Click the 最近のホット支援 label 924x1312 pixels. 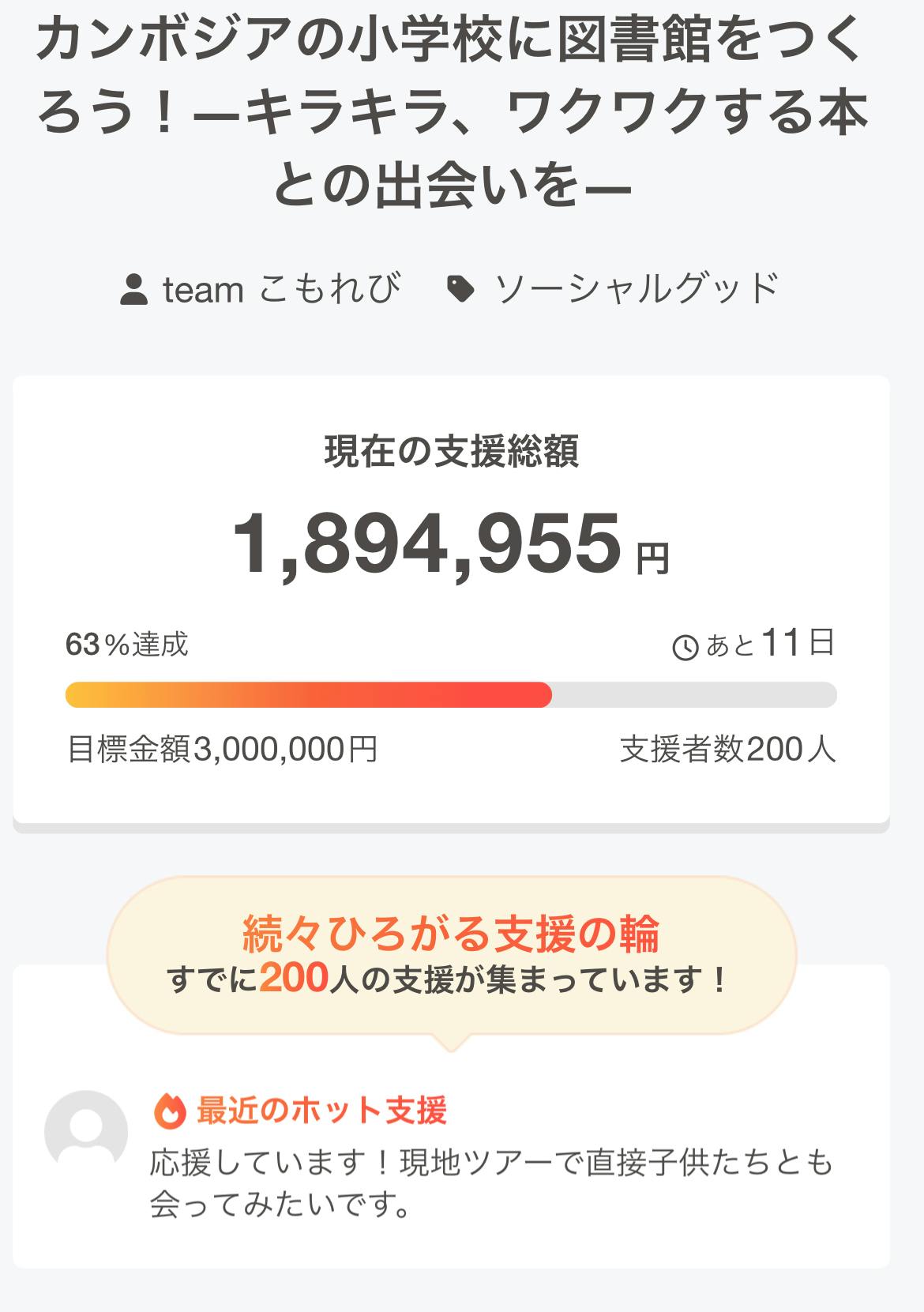[321, 1110]
